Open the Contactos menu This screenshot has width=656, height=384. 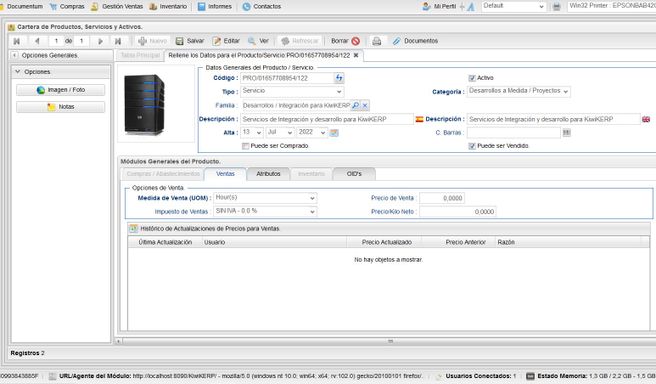pos(262,6)
